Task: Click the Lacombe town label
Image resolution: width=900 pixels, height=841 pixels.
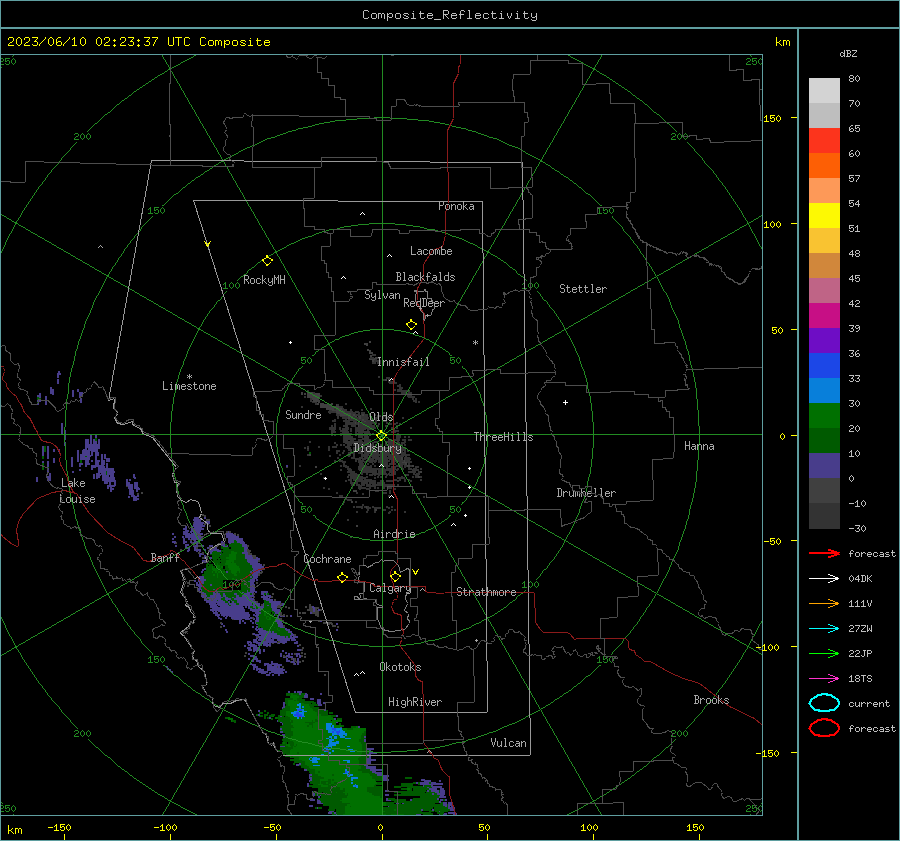Action: click(431, 251)
